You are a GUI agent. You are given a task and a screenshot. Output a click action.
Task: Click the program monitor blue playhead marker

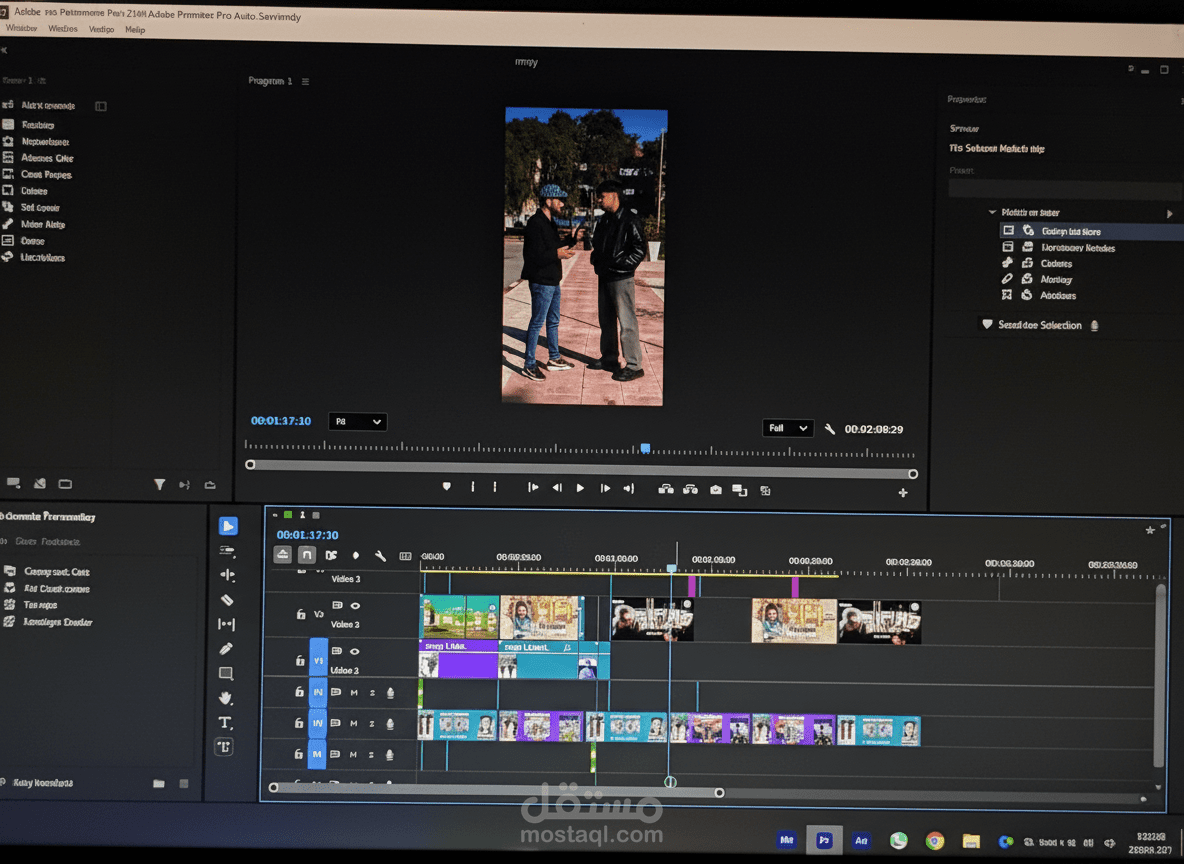[645, 448]
